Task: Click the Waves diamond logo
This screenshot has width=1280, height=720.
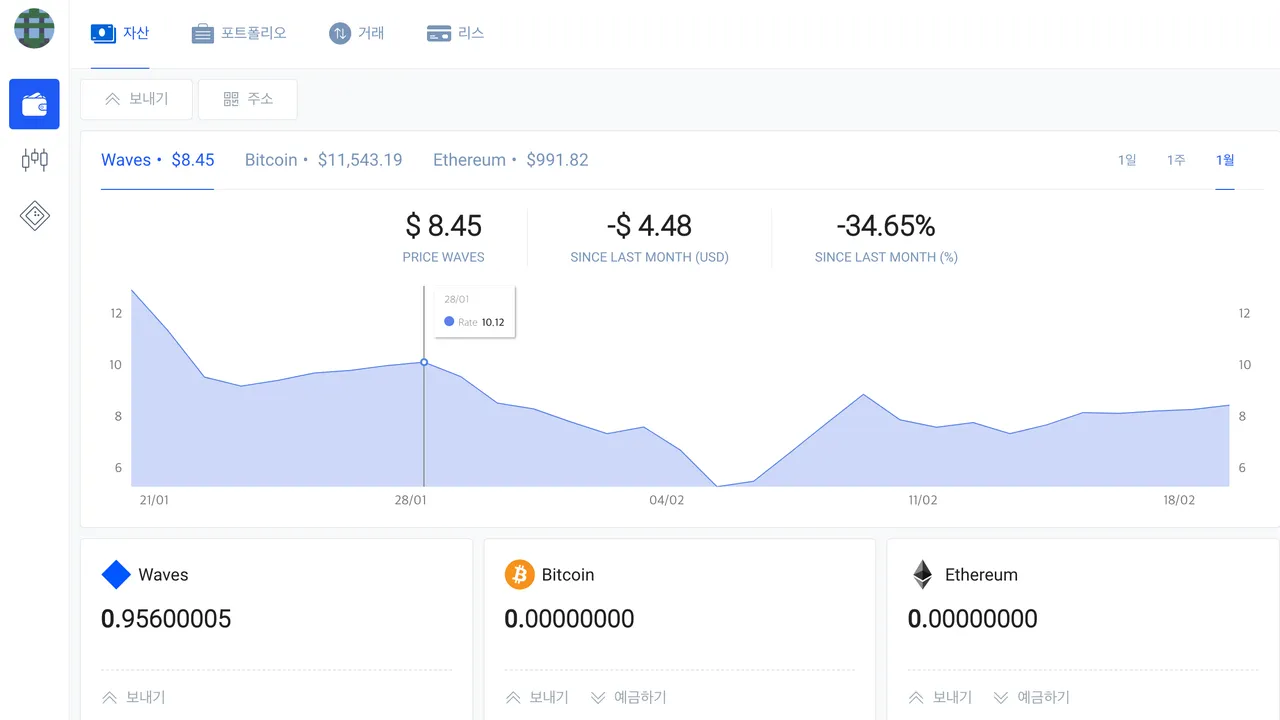Action: pyautogui.click(x=117, y=575)
